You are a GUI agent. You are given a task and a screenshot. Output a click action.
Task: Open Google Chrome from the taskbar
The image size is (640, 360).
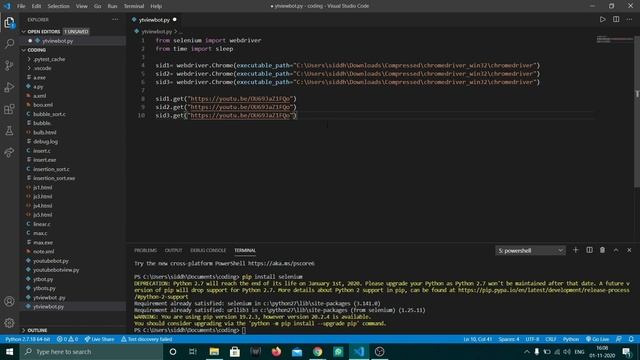(317, 351)
